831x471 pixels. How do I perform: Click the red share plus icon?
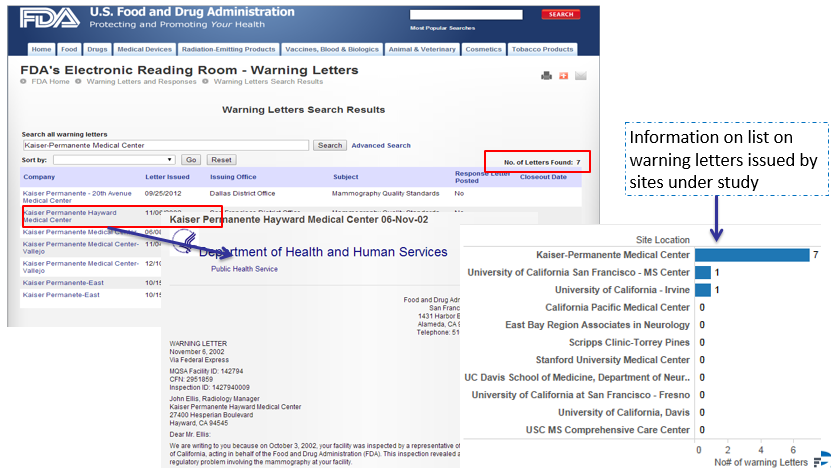[563, 76]
